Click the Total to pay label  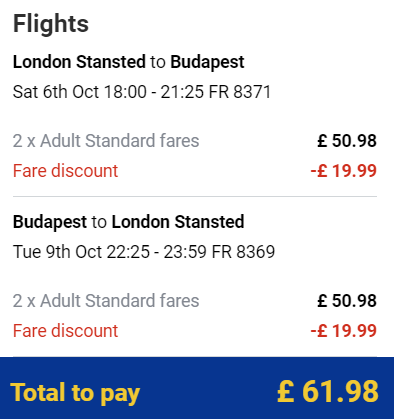(x=75, y=393)
